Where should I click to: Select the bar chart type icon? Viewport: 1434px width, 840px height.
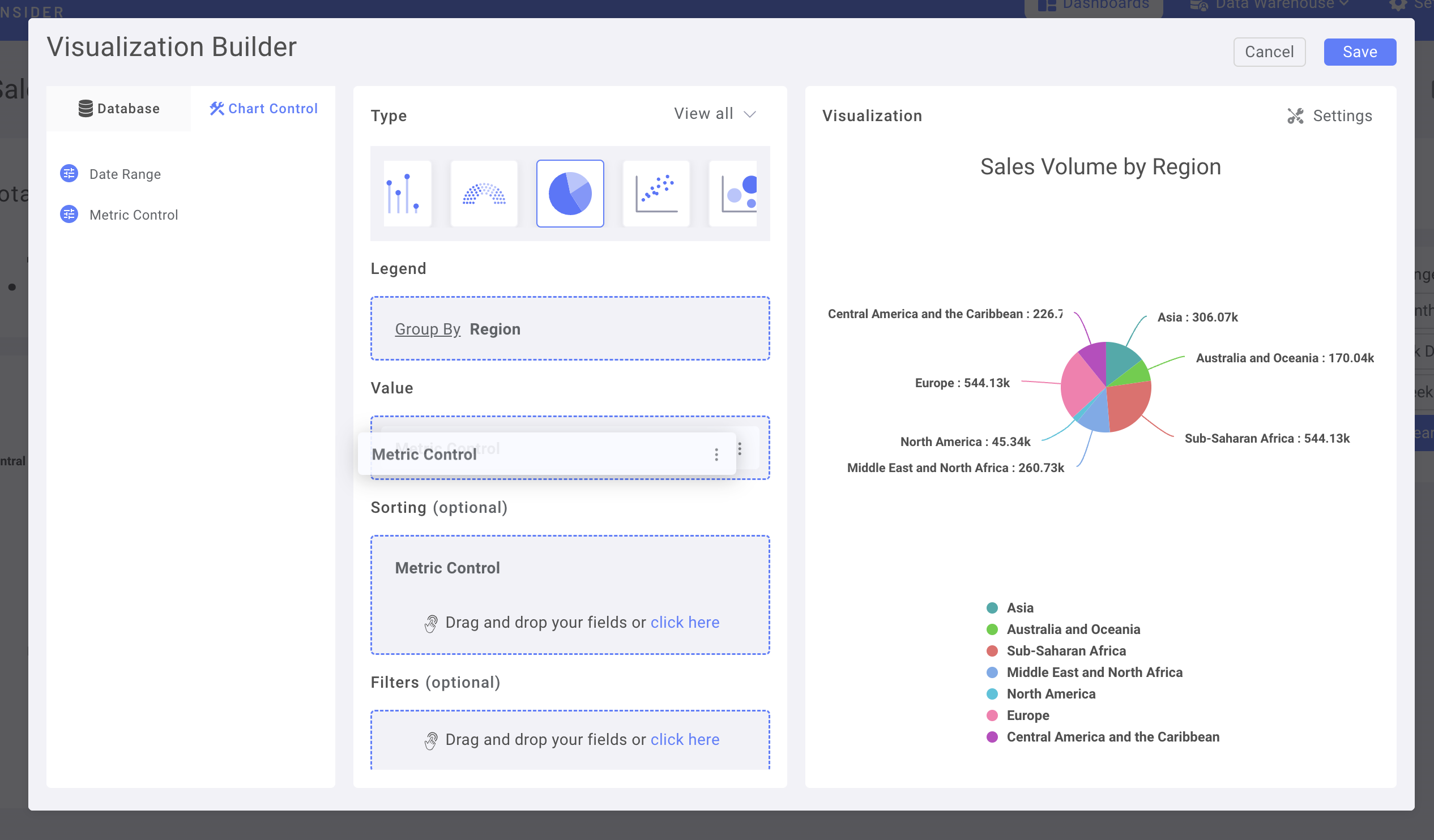point(404,193)
